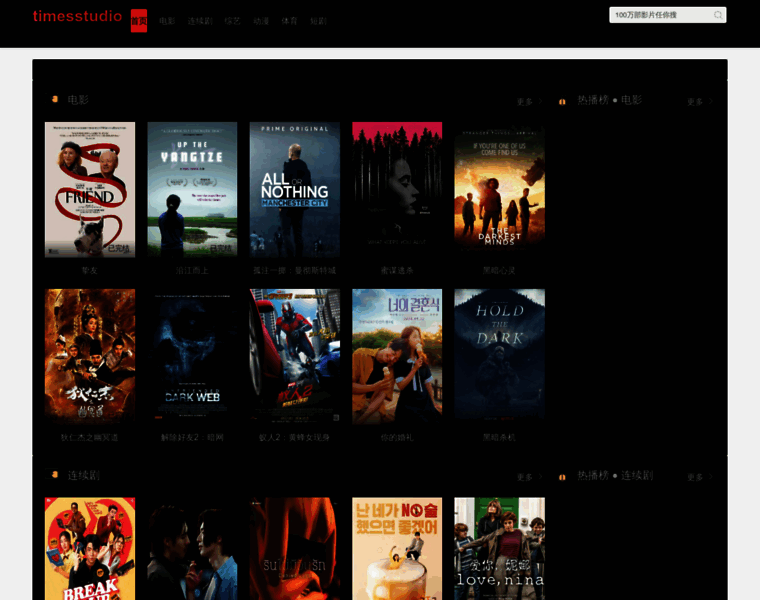Click the 热播榜 电影 heading text
Screen dimensions: 760x600
610,100
